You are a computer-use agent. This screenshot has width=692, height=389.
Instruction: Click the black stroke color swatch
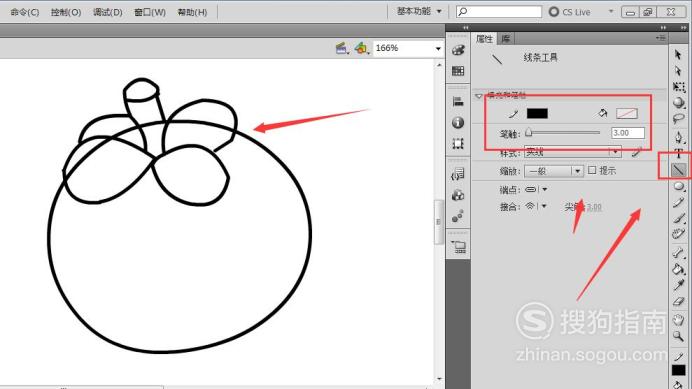click(x=537, y=113)
